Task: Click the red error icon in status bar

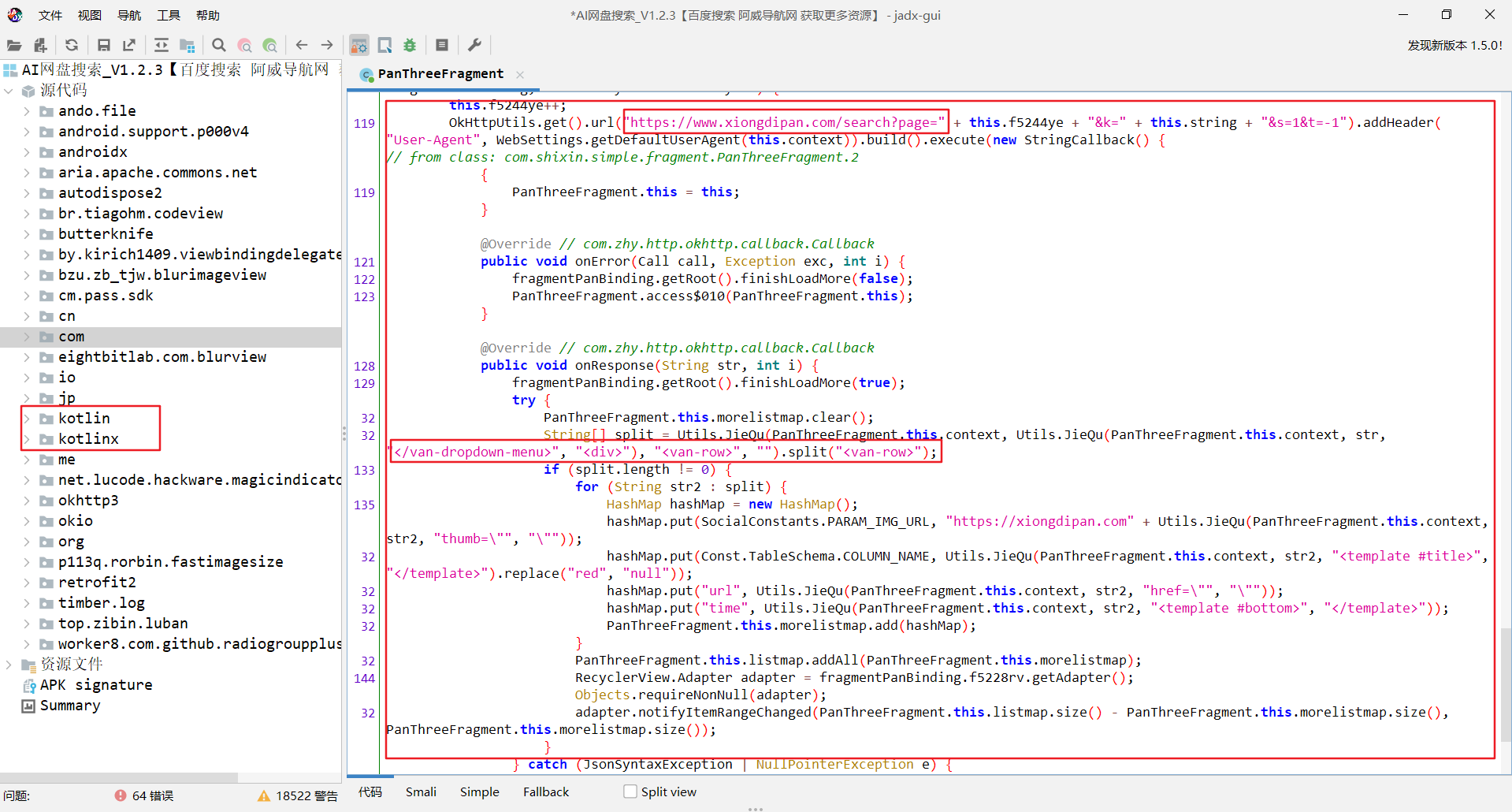Action: point(121,795)
